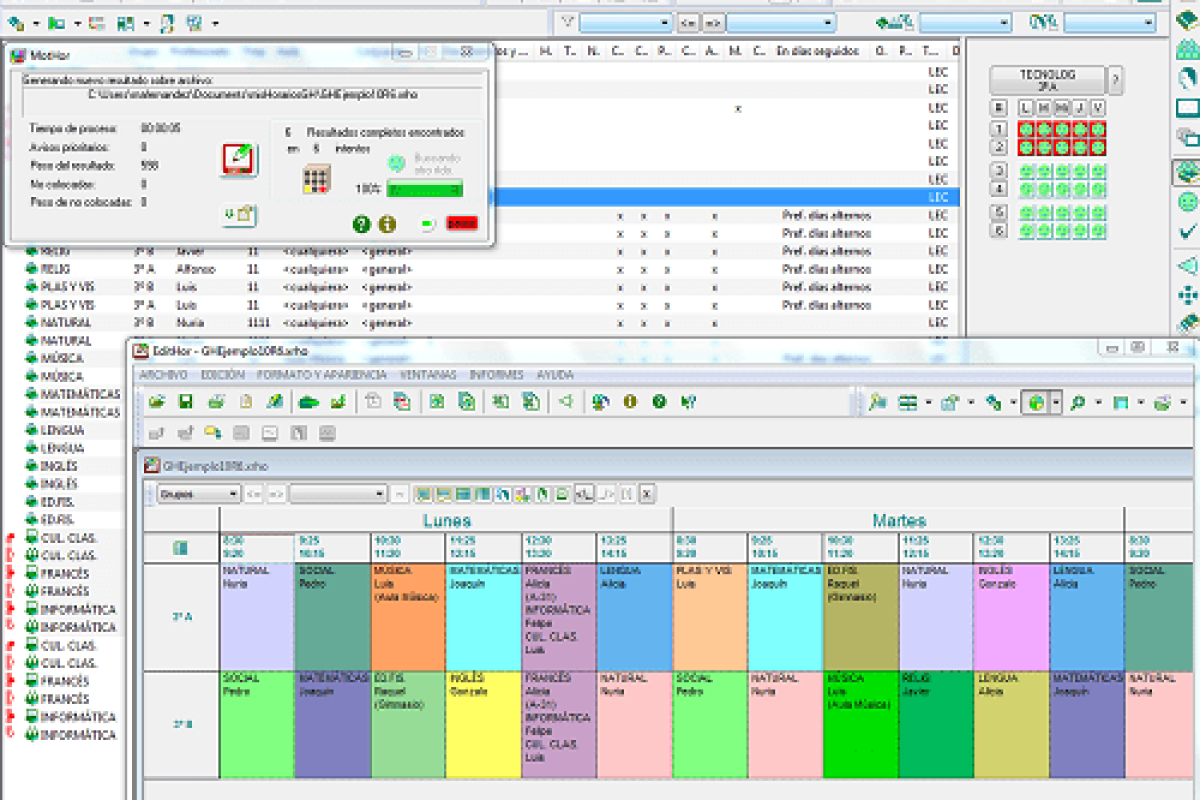1200x800 pixels.
Task: Toggle hour row 6 in preference grid
Action: coord(999,230)
